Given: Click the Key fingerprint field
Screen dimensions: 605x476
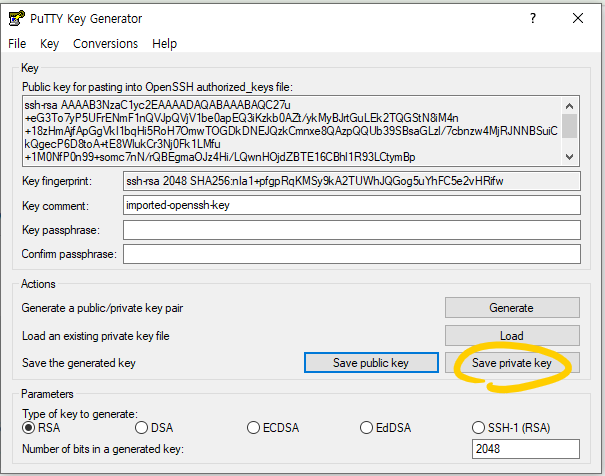Looking at the screenshot, I should pos(352,181).
